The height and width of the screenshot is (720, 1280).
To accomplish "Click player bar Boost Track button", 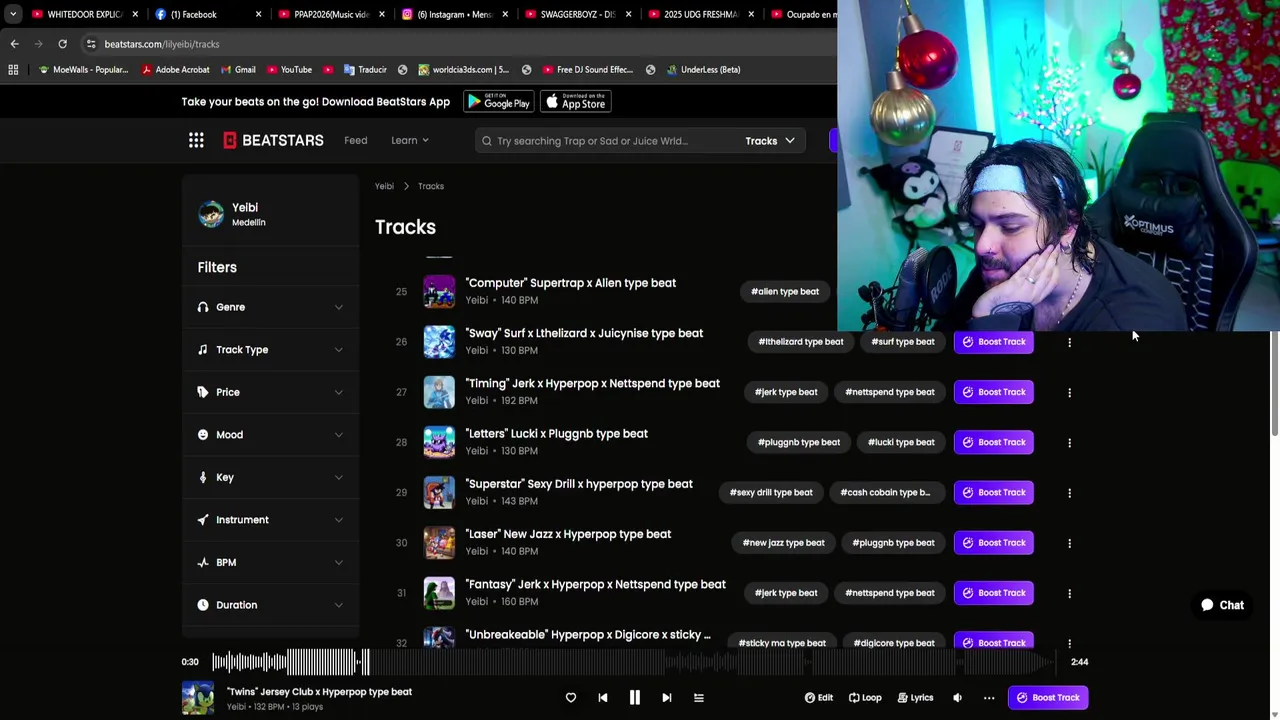I will point(1048,698).
